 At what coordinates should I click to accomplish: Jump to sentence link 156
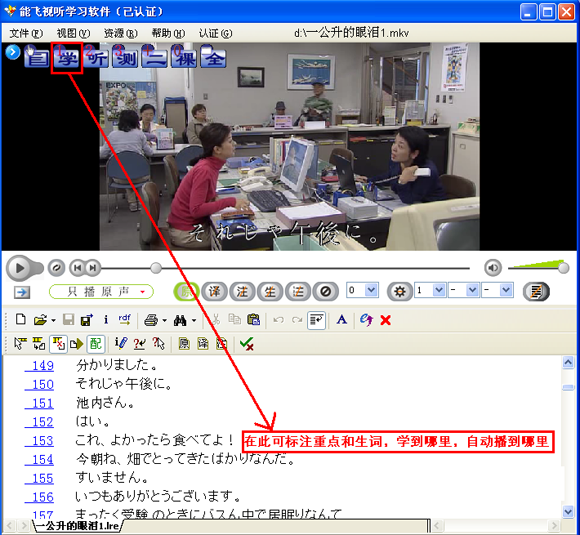pyautogui.click(x=39, y=497)
